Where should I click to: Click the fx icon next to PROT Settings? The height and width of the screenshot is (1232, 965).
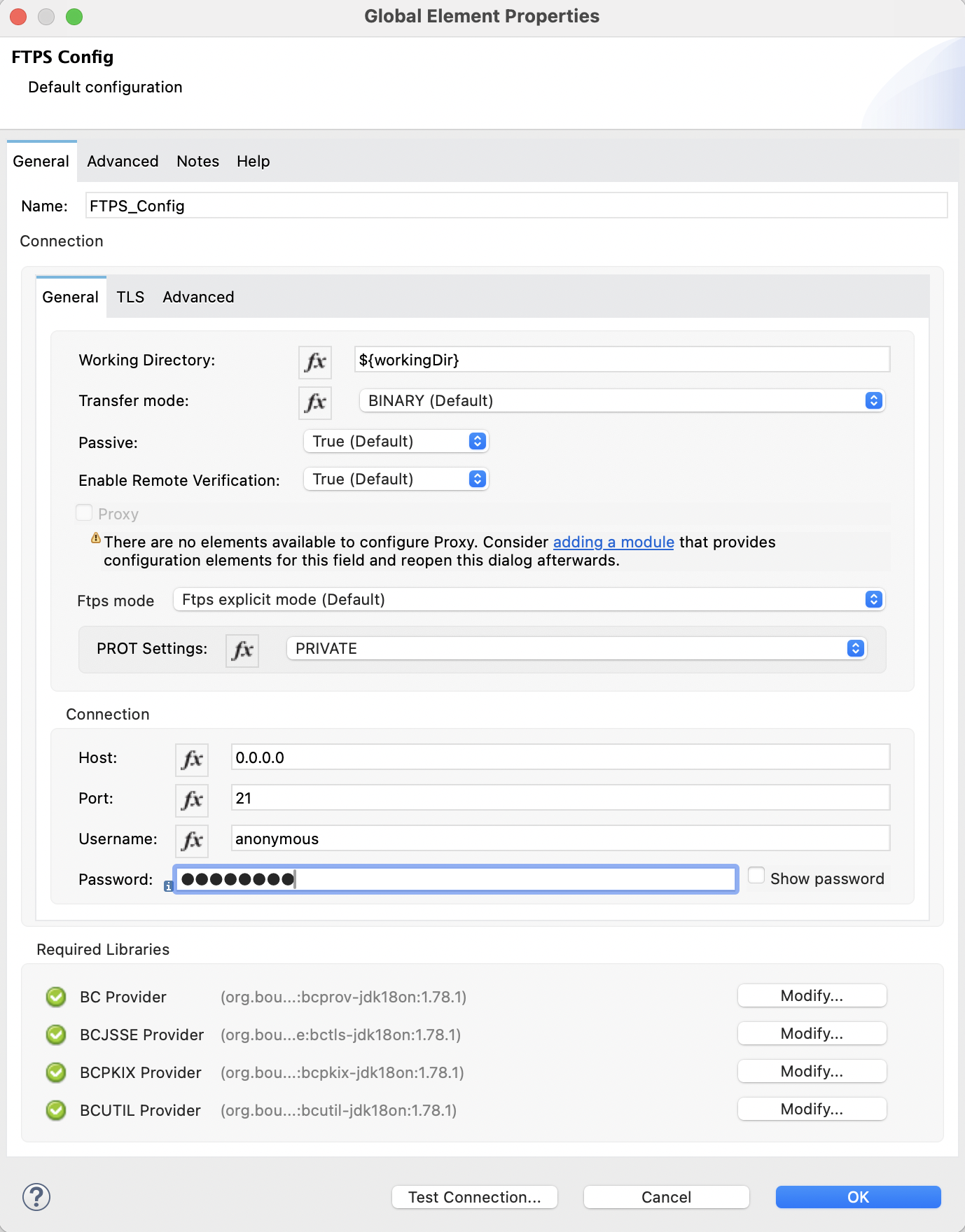pyautogui.click(x=242, y=650)
